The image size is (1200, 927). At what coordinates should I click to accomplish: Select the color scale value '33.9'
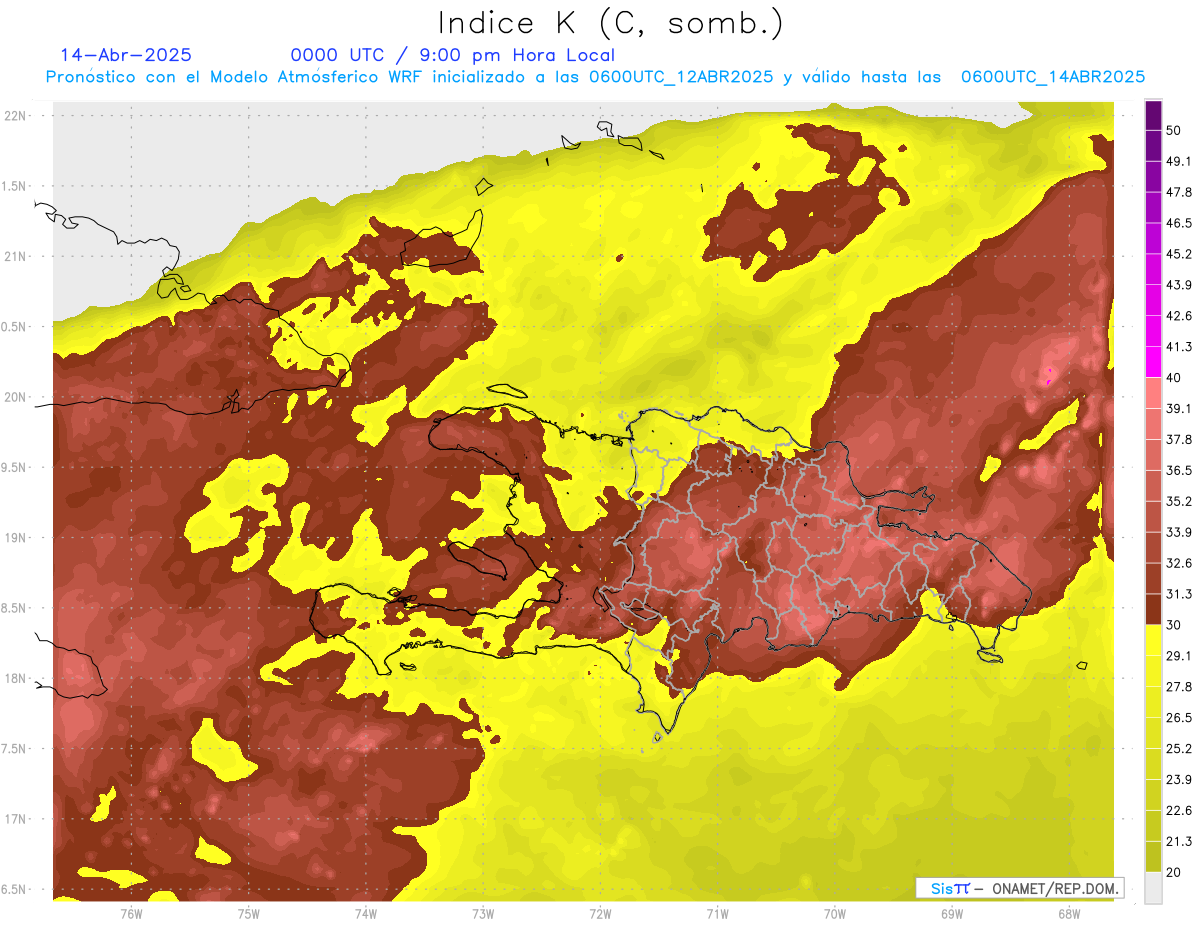tap(1179, 532)
